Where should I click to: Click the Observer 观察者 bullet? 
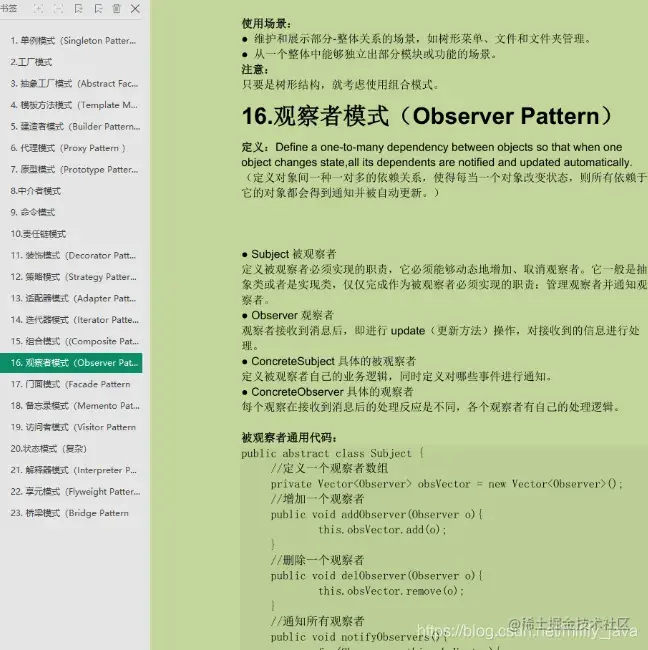pos(288,315)
